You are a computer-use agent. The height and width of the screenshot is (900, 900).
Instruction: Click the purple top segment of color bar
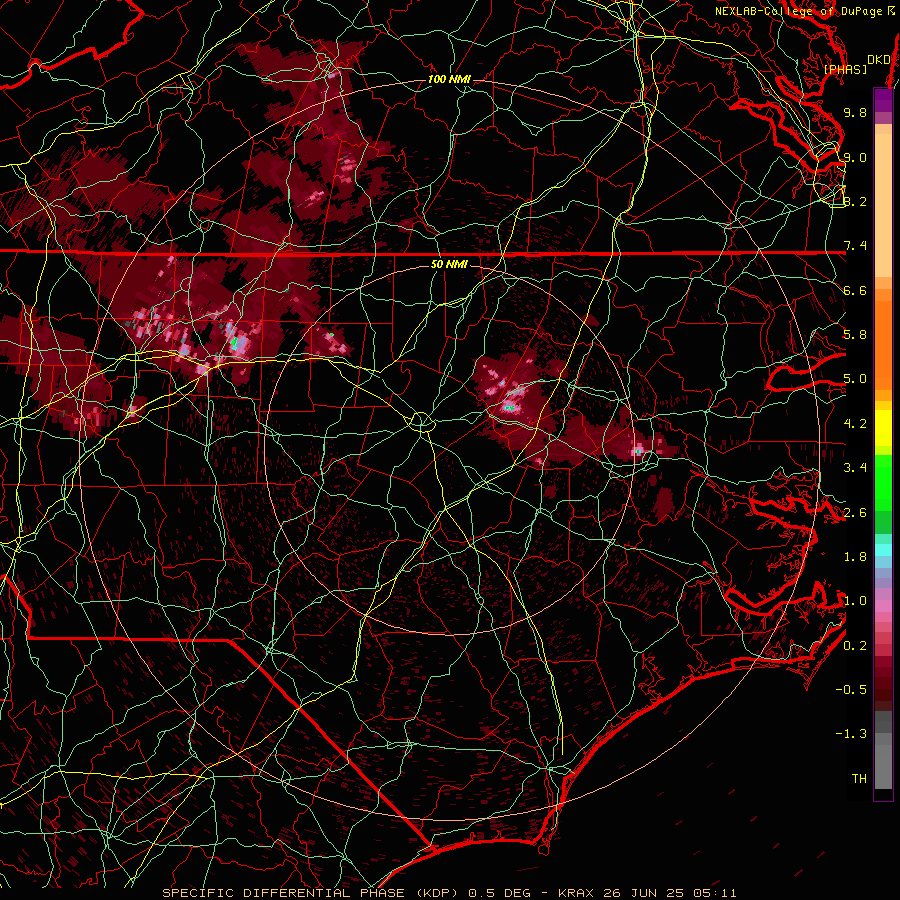tap(883, 100)
